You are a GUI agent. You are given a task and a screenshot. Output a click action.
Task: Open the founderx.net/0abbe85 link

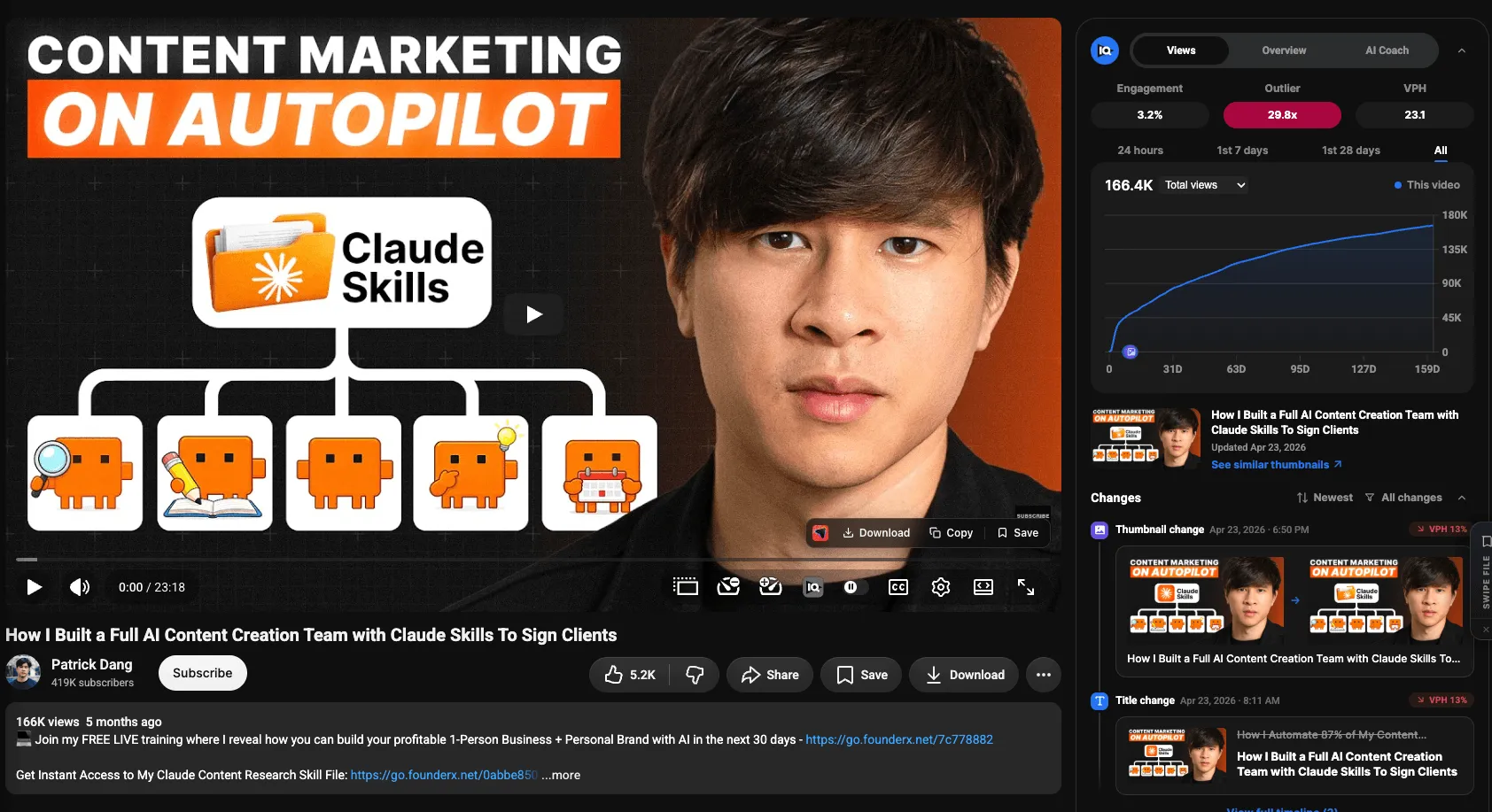[x=444, y=775]
